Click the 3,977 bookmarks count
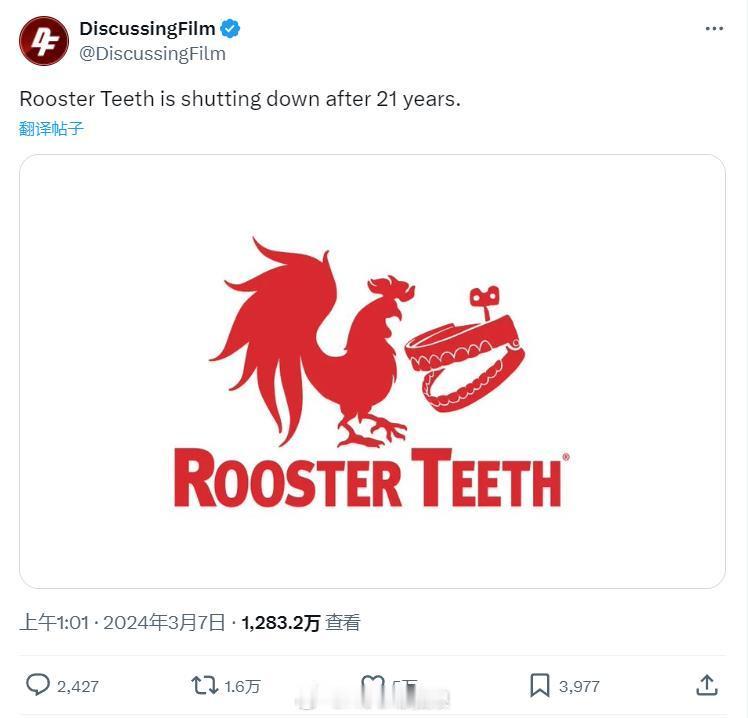The width and height of the screenshot is (748, 718). [x=579, y=687]
